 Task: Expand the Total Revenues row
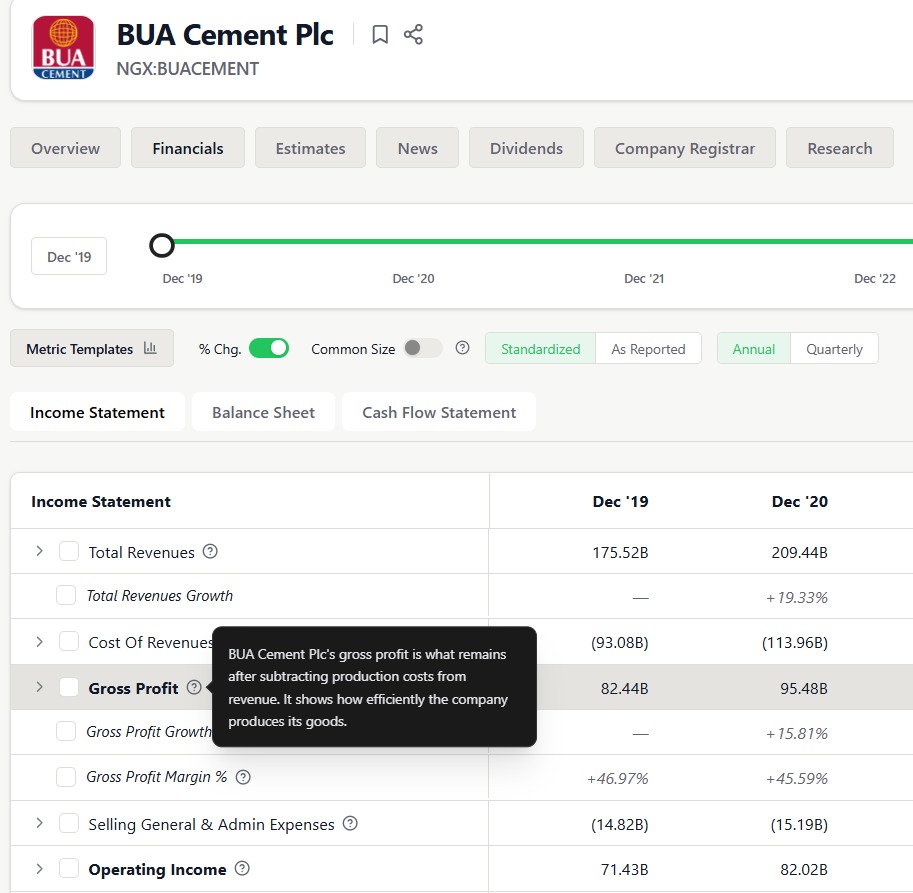[x=39, y=551]
